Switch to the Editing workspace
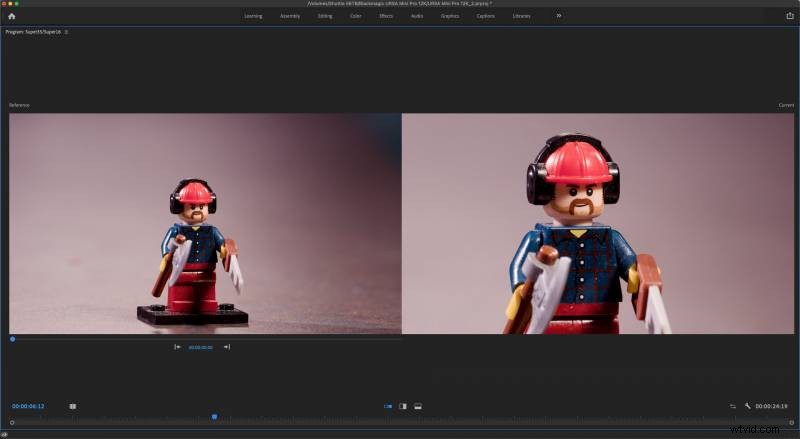 click(x=325, y=16)
